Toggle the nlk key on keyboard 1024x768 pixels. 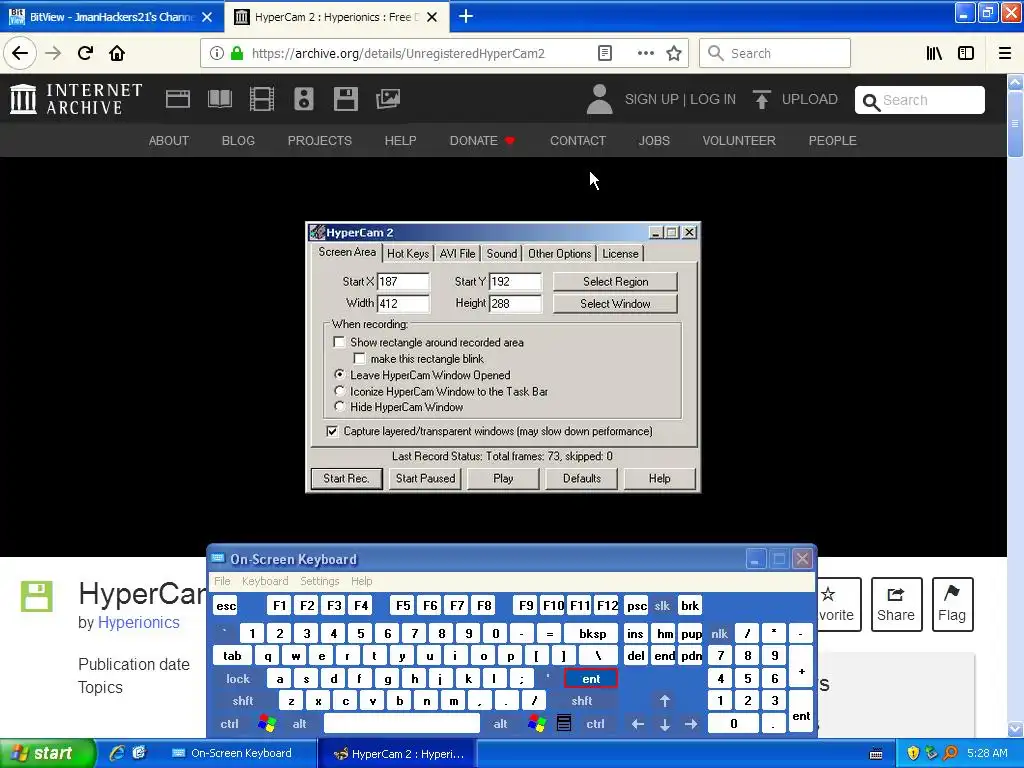pyautogui.click(x=720, y=633)
